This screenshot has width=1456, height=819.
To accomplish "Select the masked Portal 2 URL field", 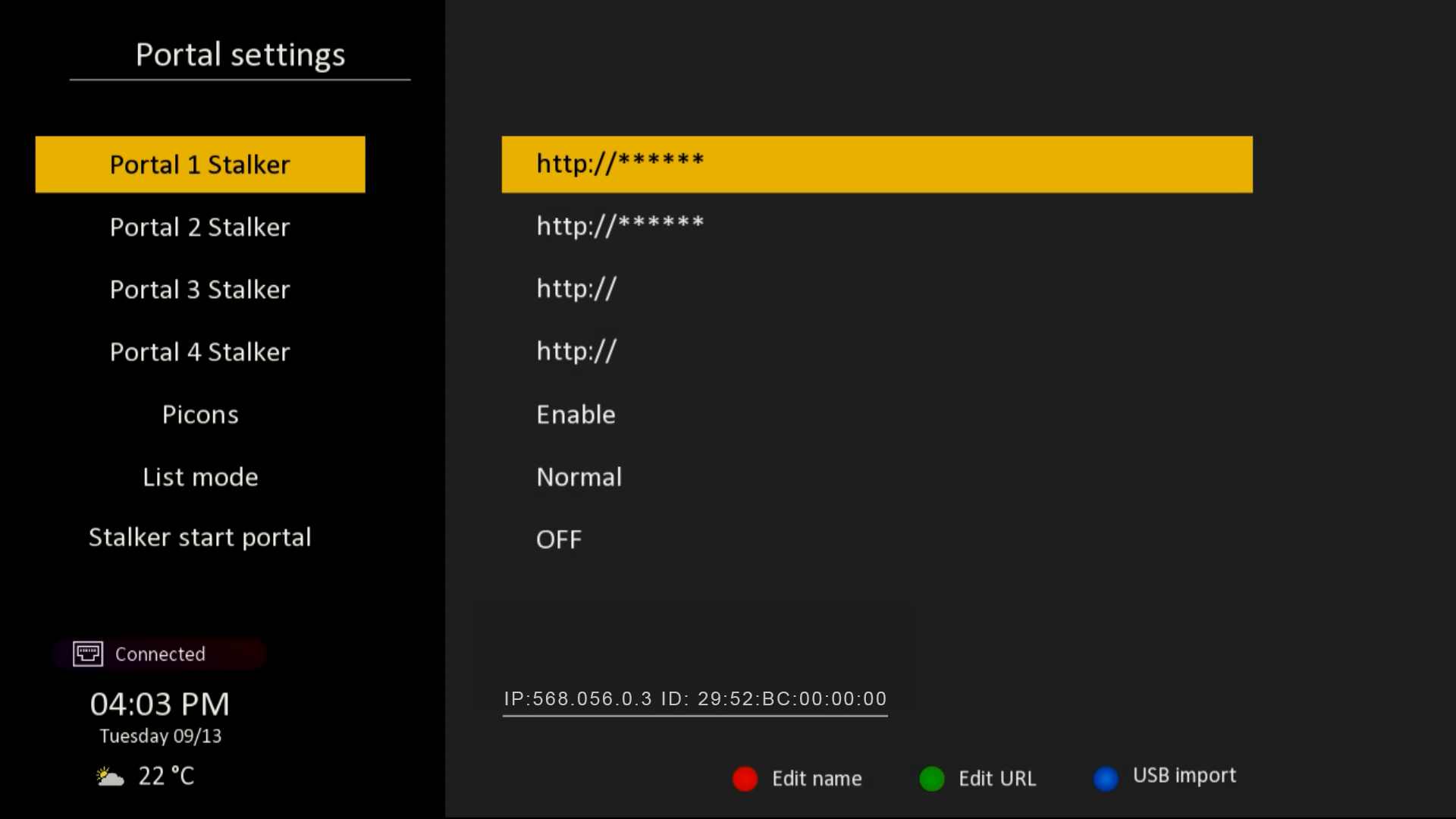I will pyautogui.click(x=620, y=226).
